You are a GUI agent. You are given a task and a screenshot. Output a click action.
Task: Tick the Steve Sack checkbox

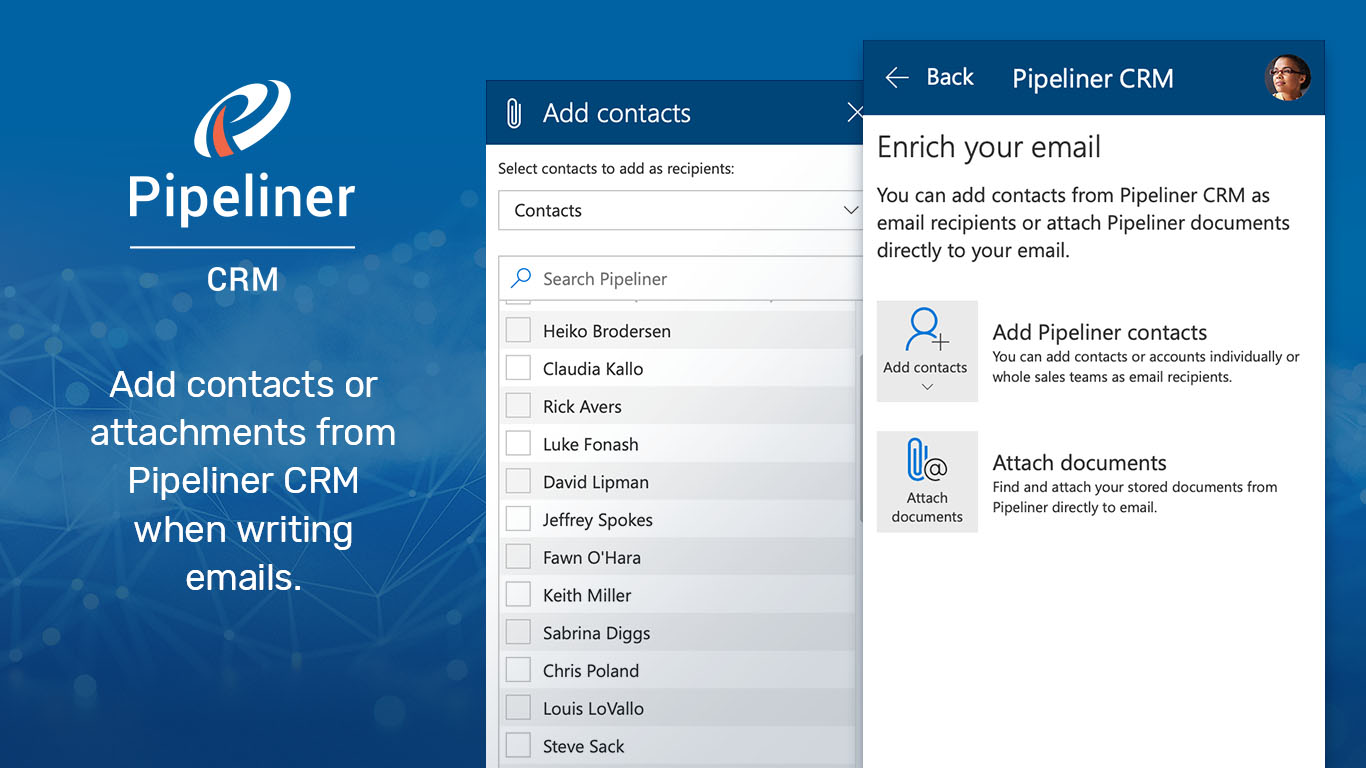518,746
